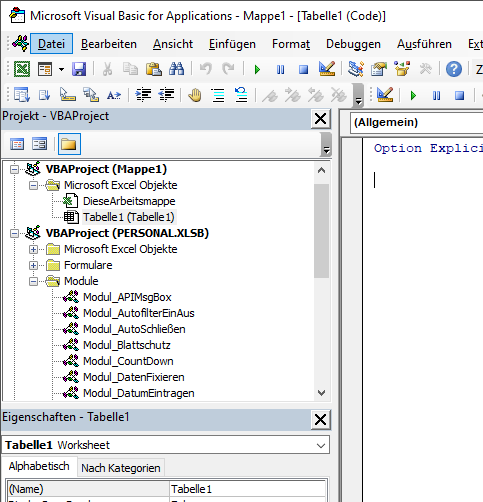This screenshot has width=483, height=502.
Task: Click the Indent icon
Action: click(x=143, y=95)
